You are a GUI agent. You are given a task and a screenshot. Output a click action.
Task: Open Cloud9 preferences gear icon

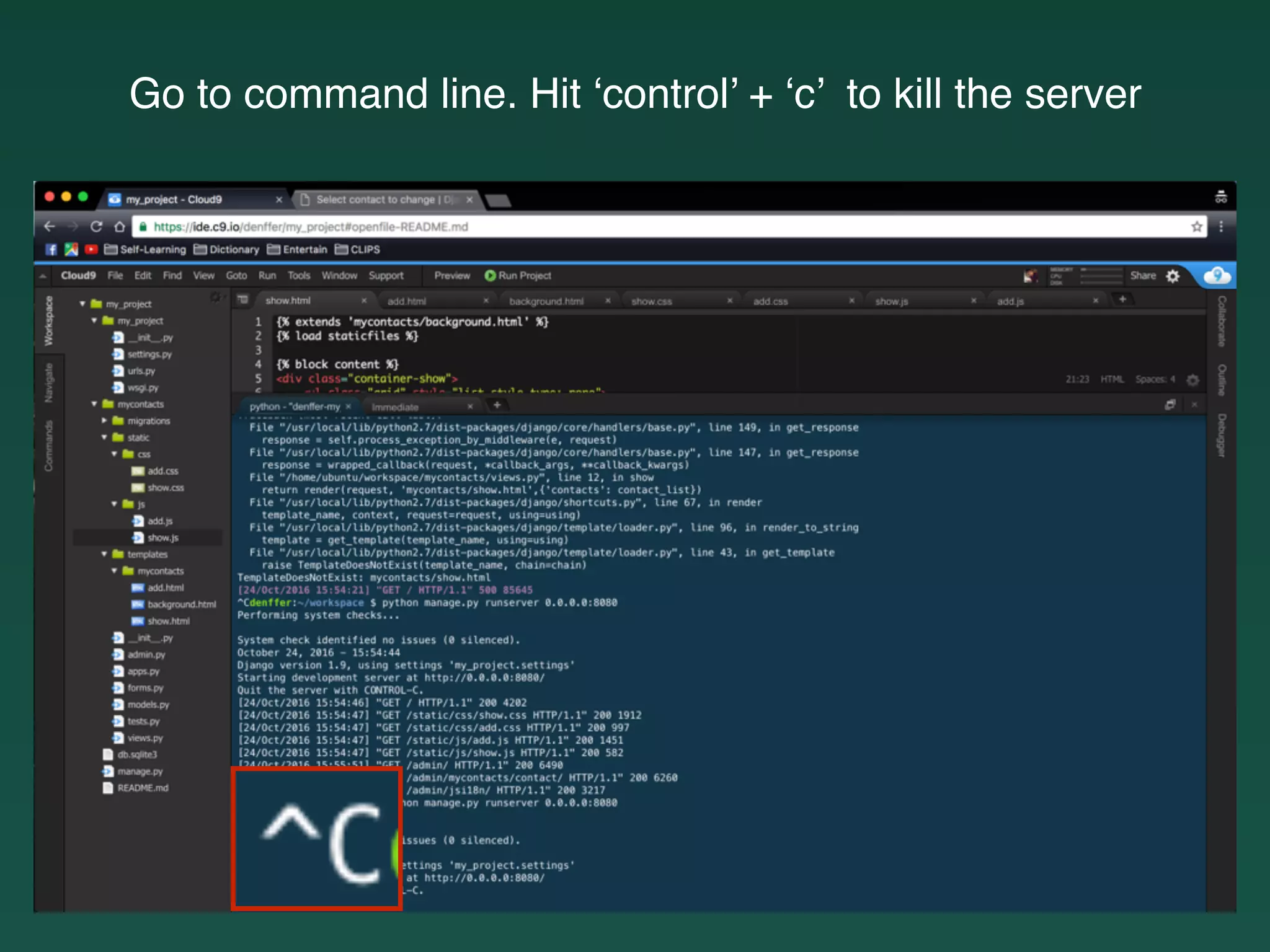pos(1173,276)
